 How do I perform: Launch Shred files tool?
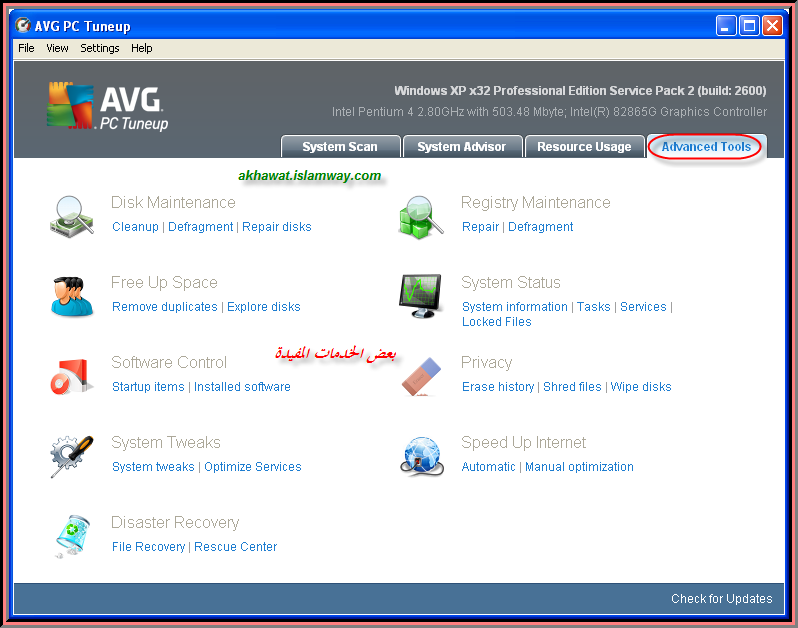click(572, 387)
